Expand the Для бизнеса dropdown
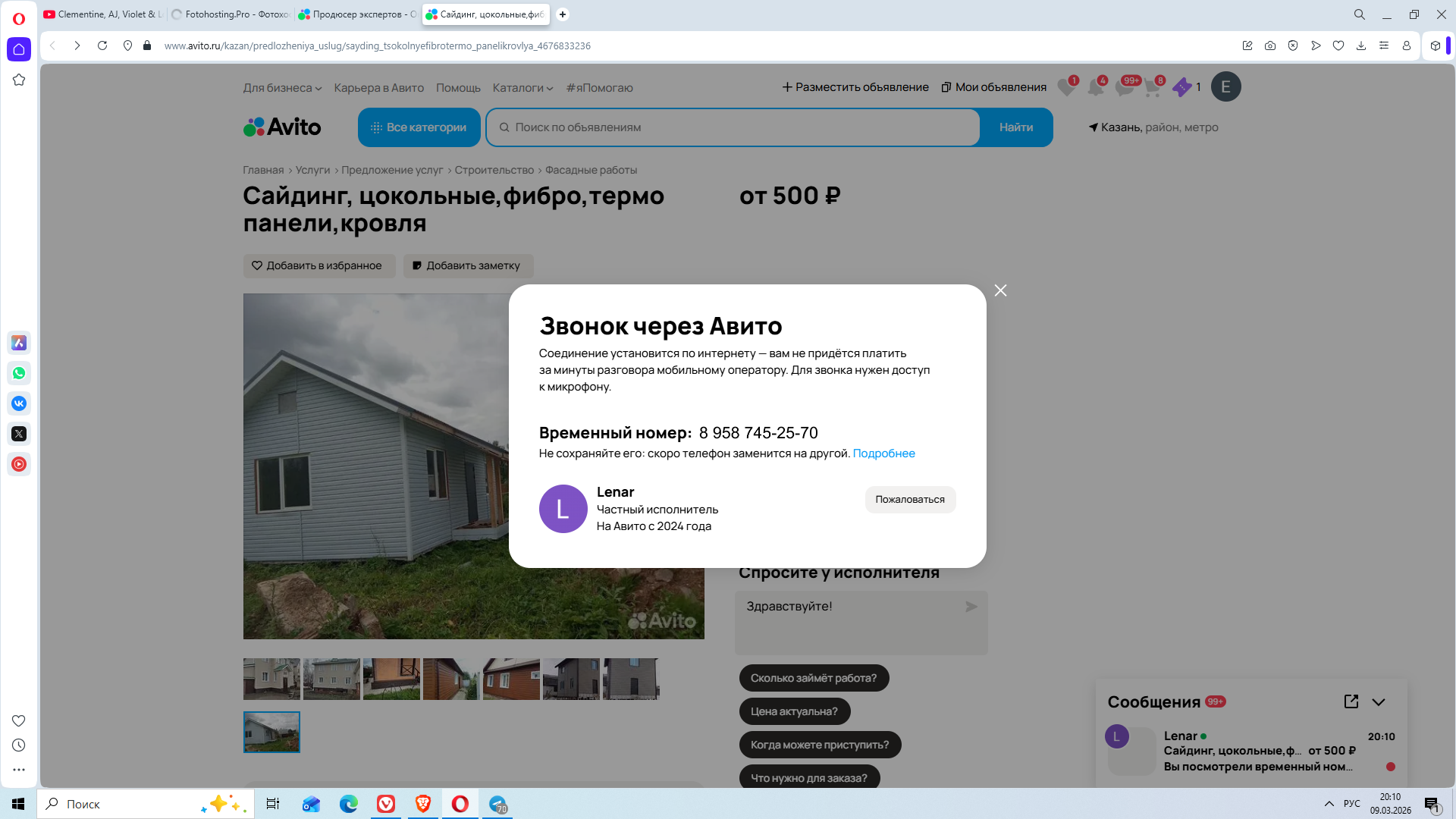Screen dimensions: 1456x819 (282, 88)
